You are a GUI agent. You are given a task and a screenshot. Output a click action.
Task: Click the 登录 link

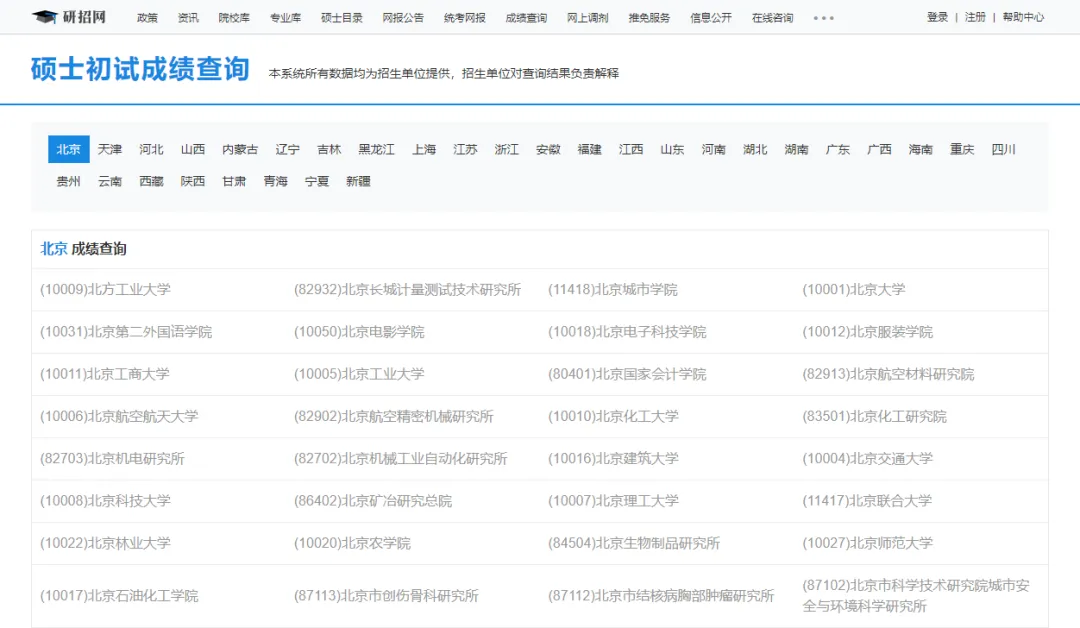point(937,17)
